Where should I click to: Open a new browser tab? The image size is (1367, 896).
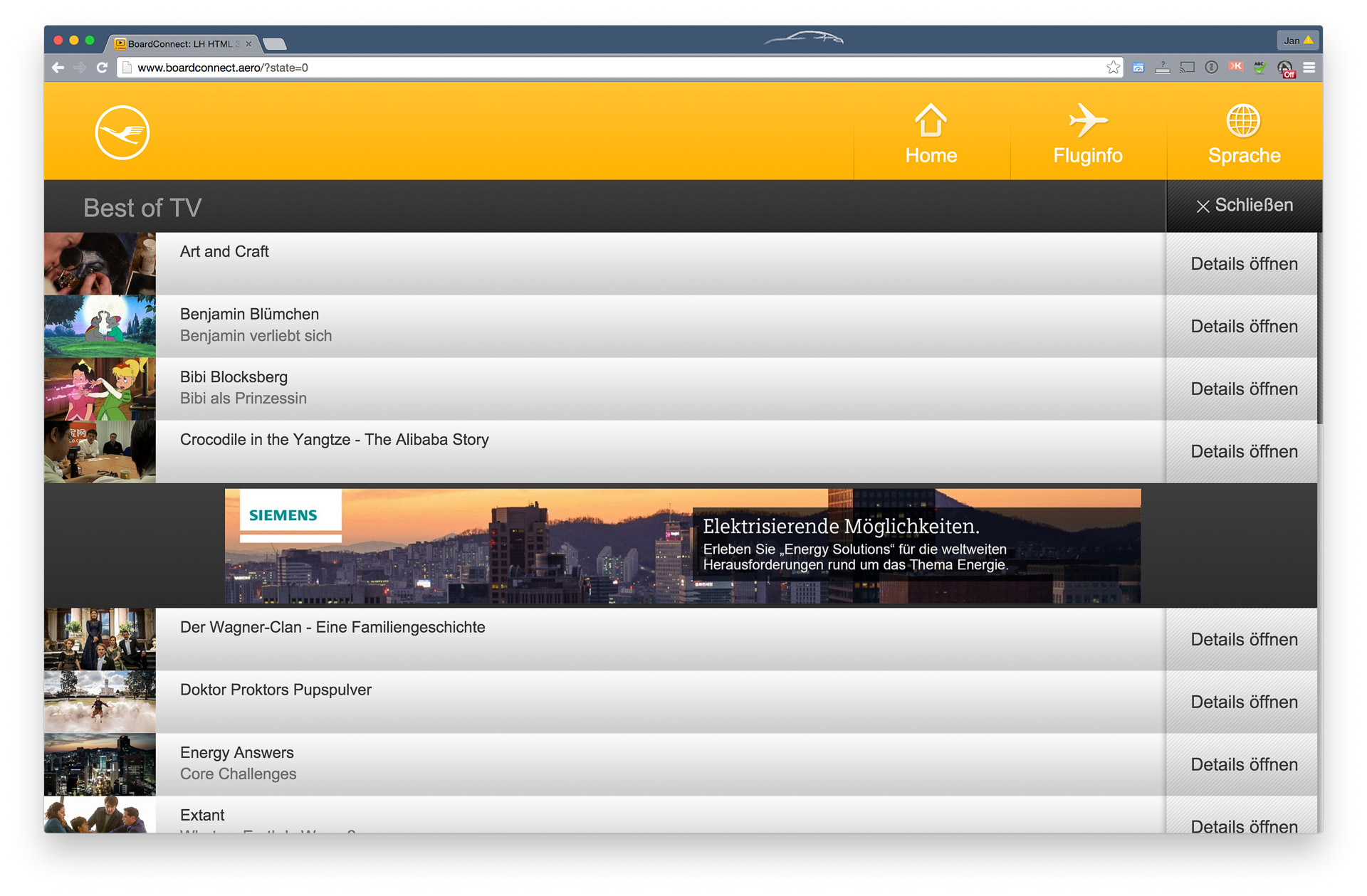click(x=275, y=44)
